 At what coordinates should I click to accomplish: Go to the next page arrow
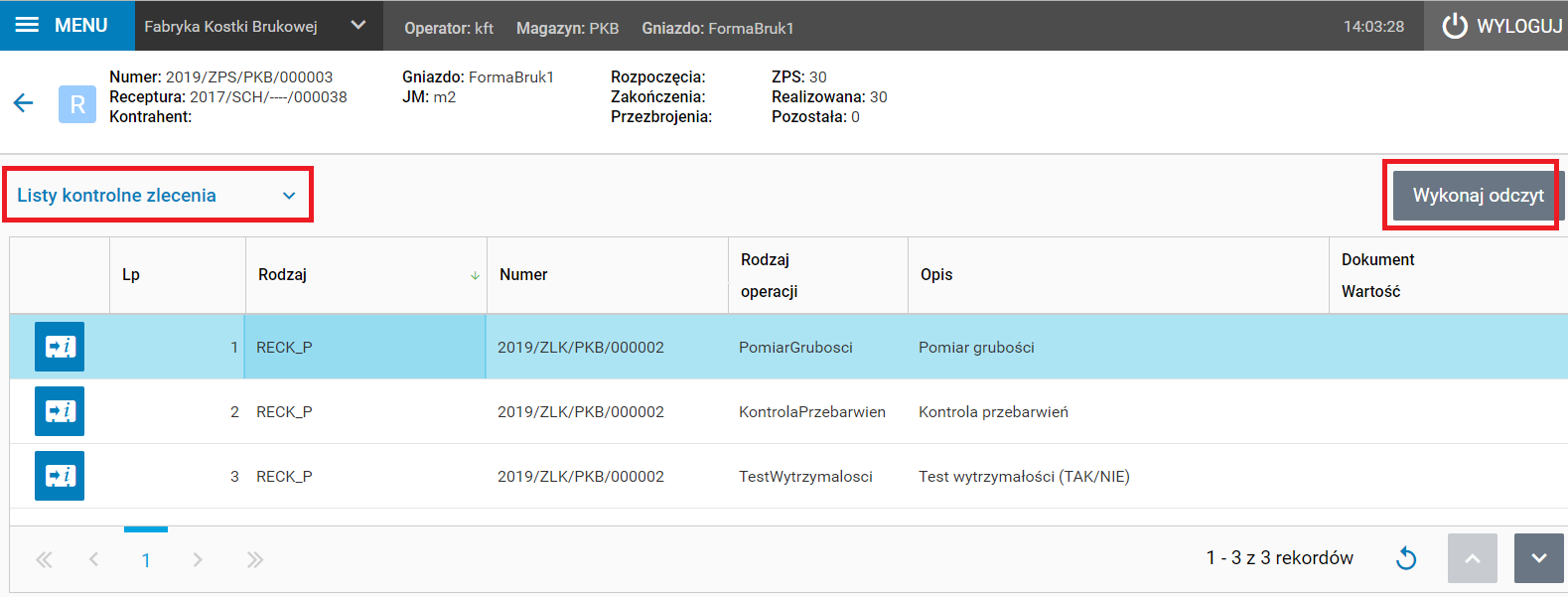pyautogui.click(x=198, y=560)
